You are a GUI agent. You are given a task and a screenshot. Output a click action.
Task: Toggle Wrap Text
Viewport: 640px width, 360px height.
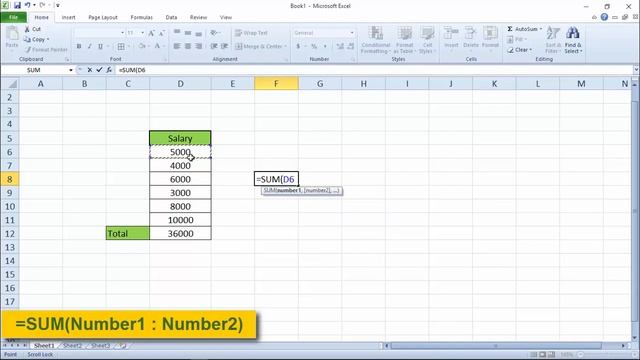251,33
